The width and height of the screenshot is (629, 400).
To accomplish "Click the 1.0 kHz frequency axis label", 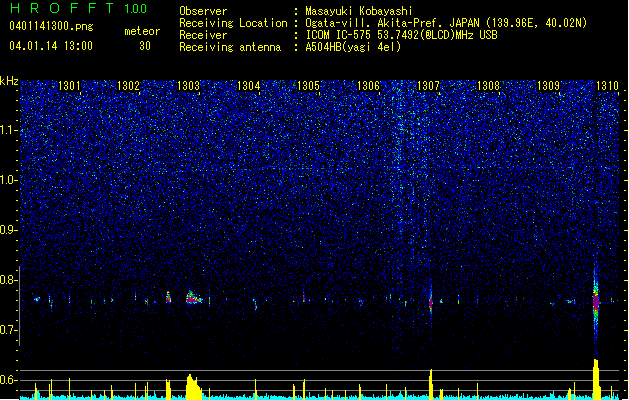I will [9, 181].
